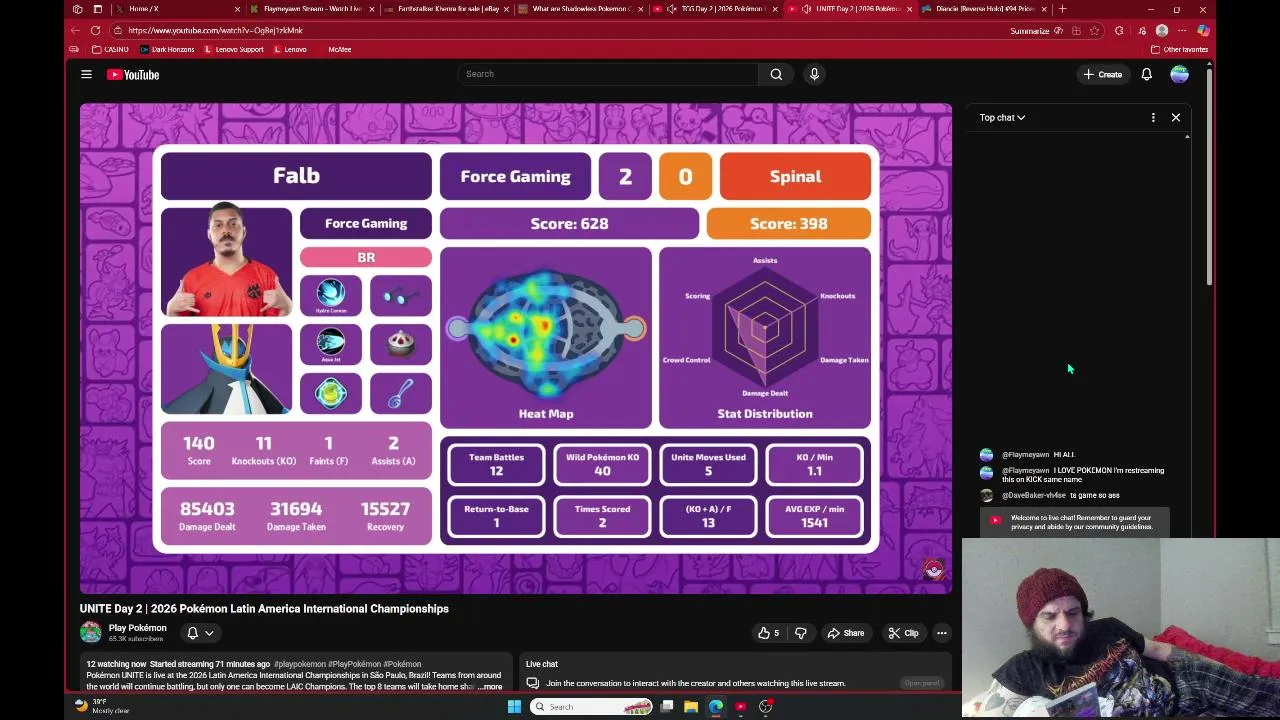Open Microsoft Edge from taskbar
Image resolution: width=1280 pixels, height=720 pixels.
click(x=716, y=707)
